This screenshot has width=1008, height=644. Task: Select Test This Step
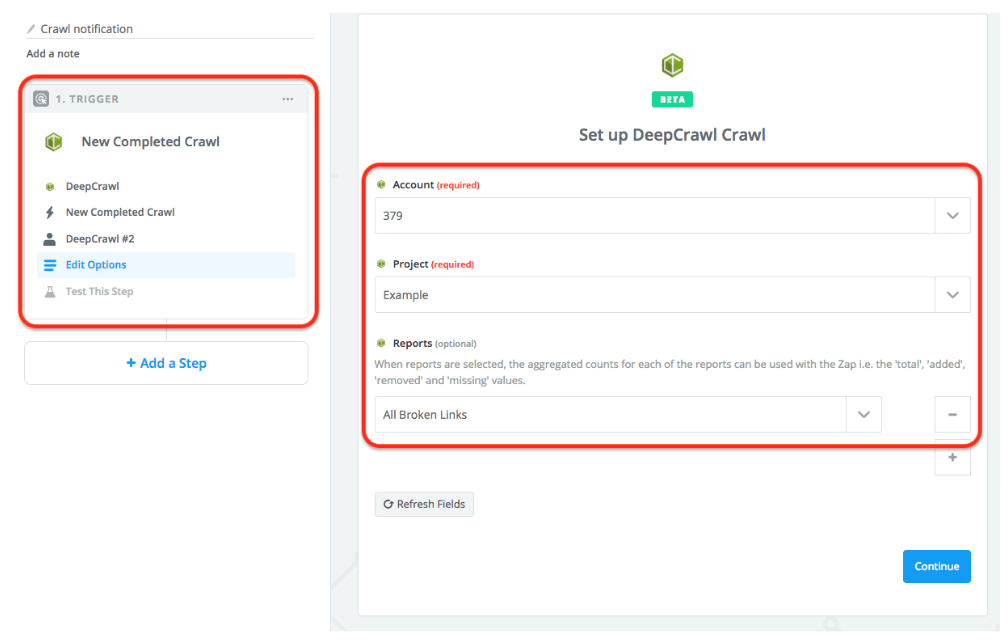98,291
